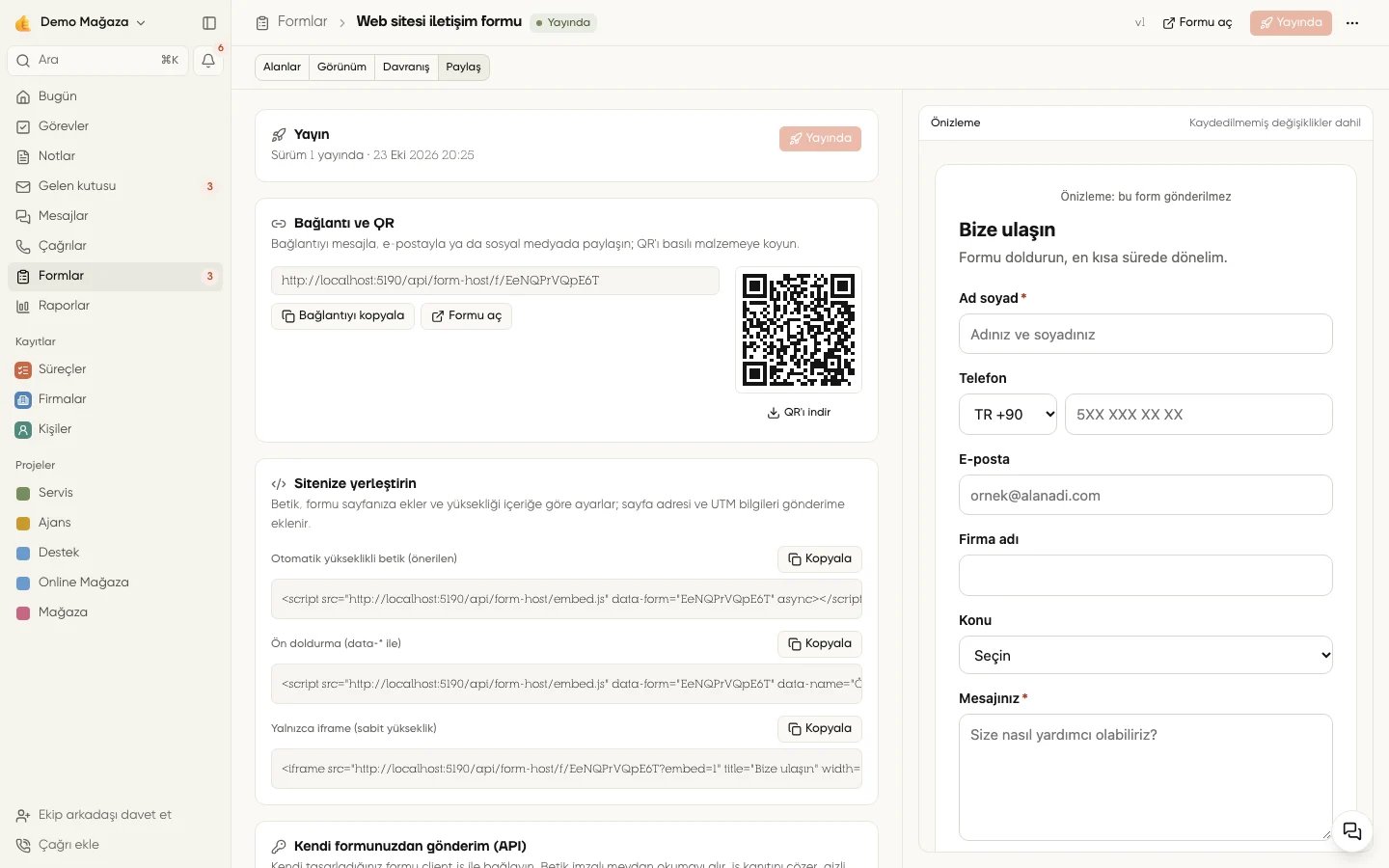Expand the Demo Mağaza workspace dropdown

[x=81, y=22]
